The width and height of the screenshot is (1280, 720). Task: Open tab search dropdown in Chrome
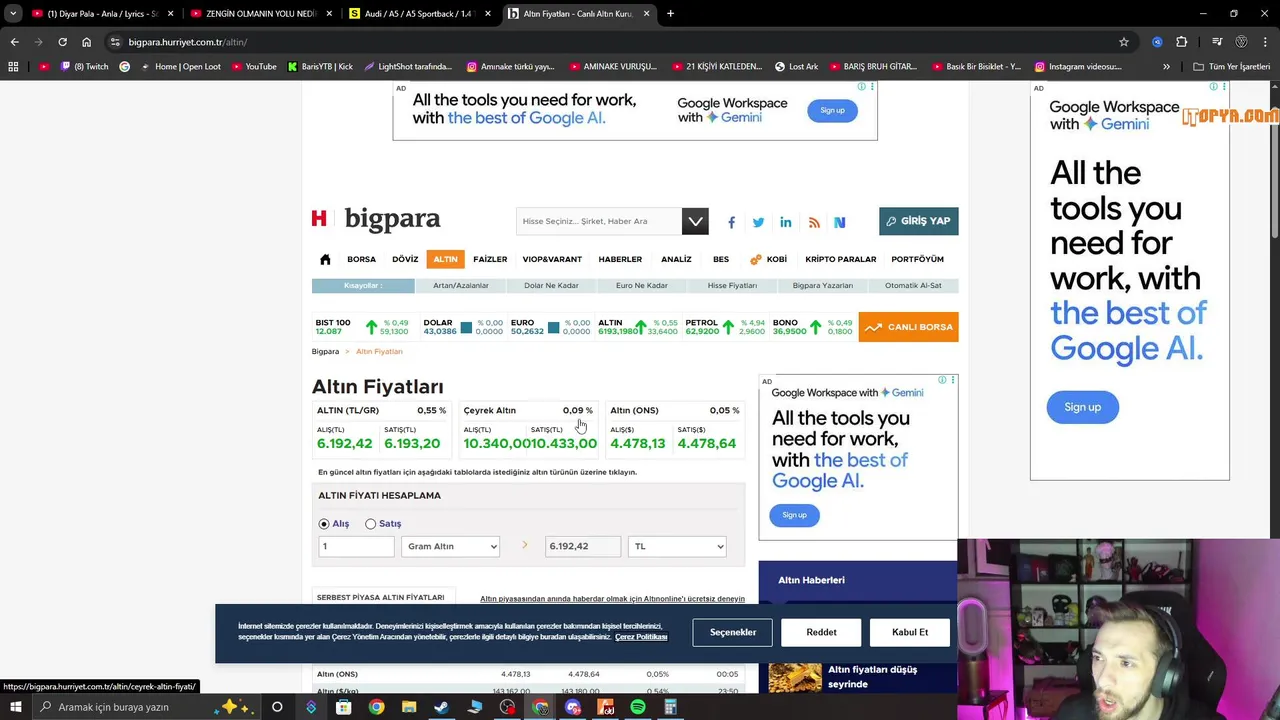13,14
